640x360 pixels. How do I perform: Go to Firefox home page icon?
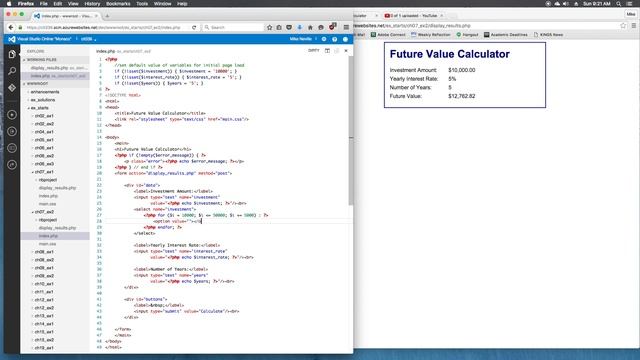(x=310, y=27)
